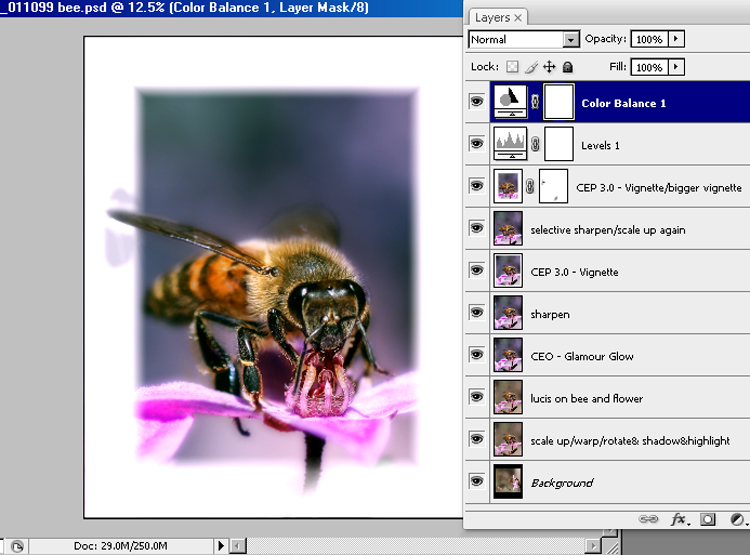Expand the Fill slider arrow
Image resolution: width=750 pixels, height=555 pixels.
pos(677,67)
